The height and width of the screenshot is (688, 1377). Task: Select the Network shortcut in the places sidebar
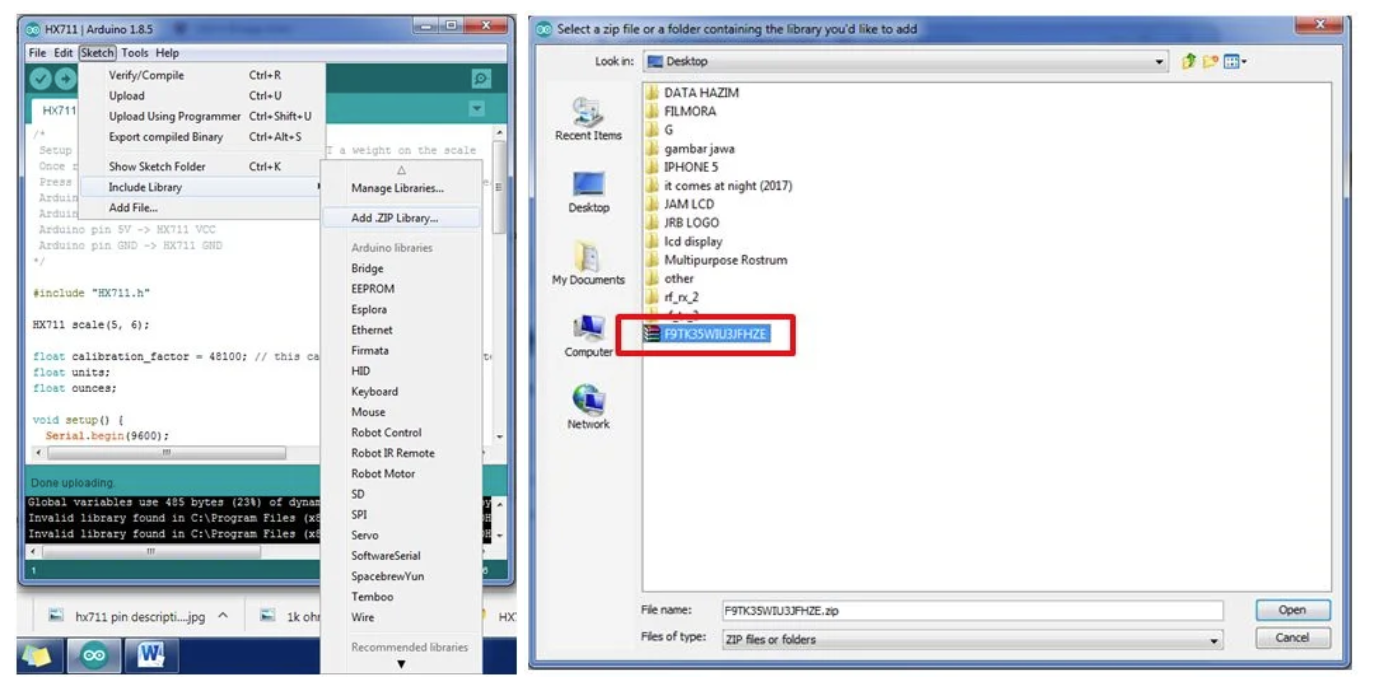coord(588,408)
